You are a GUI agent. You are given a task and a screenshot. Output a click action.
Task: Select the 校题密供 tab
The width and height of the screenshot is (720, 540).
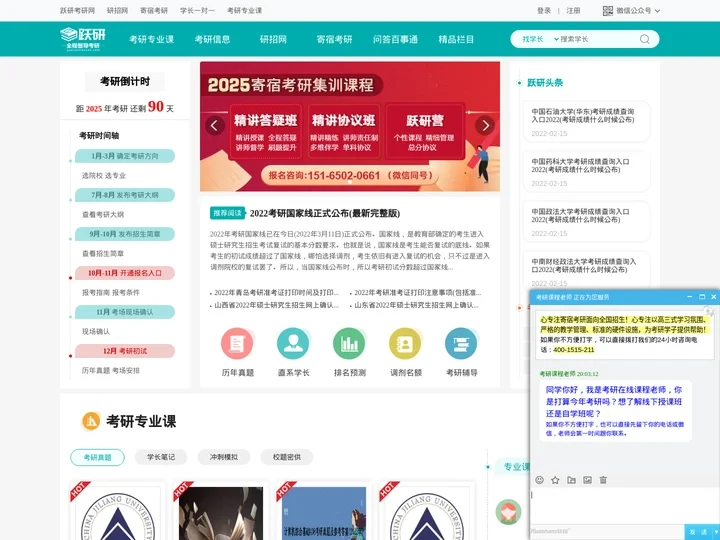pos(287,457)
